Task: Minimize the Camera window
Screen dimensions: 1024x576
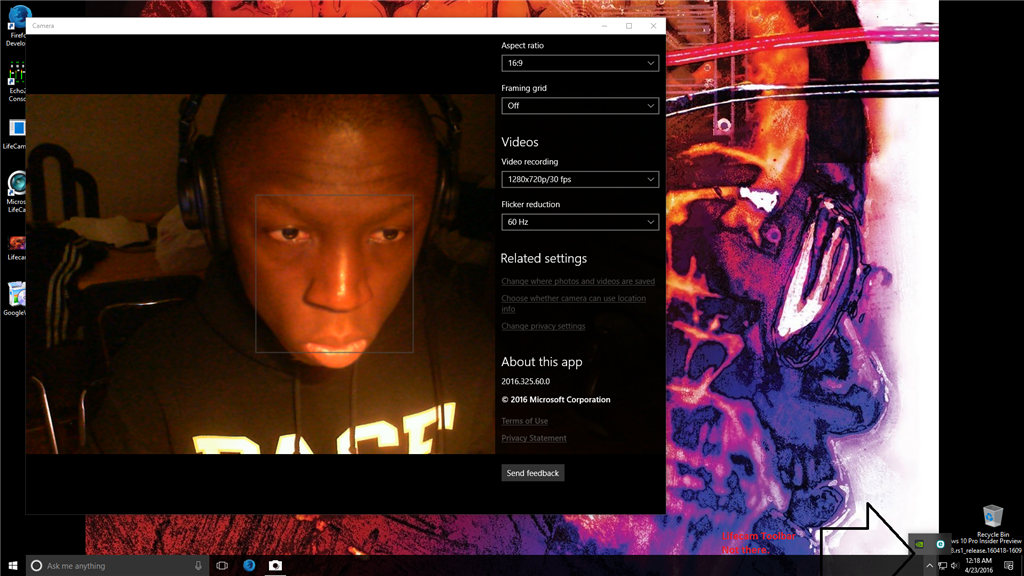Action: point(604,26)
